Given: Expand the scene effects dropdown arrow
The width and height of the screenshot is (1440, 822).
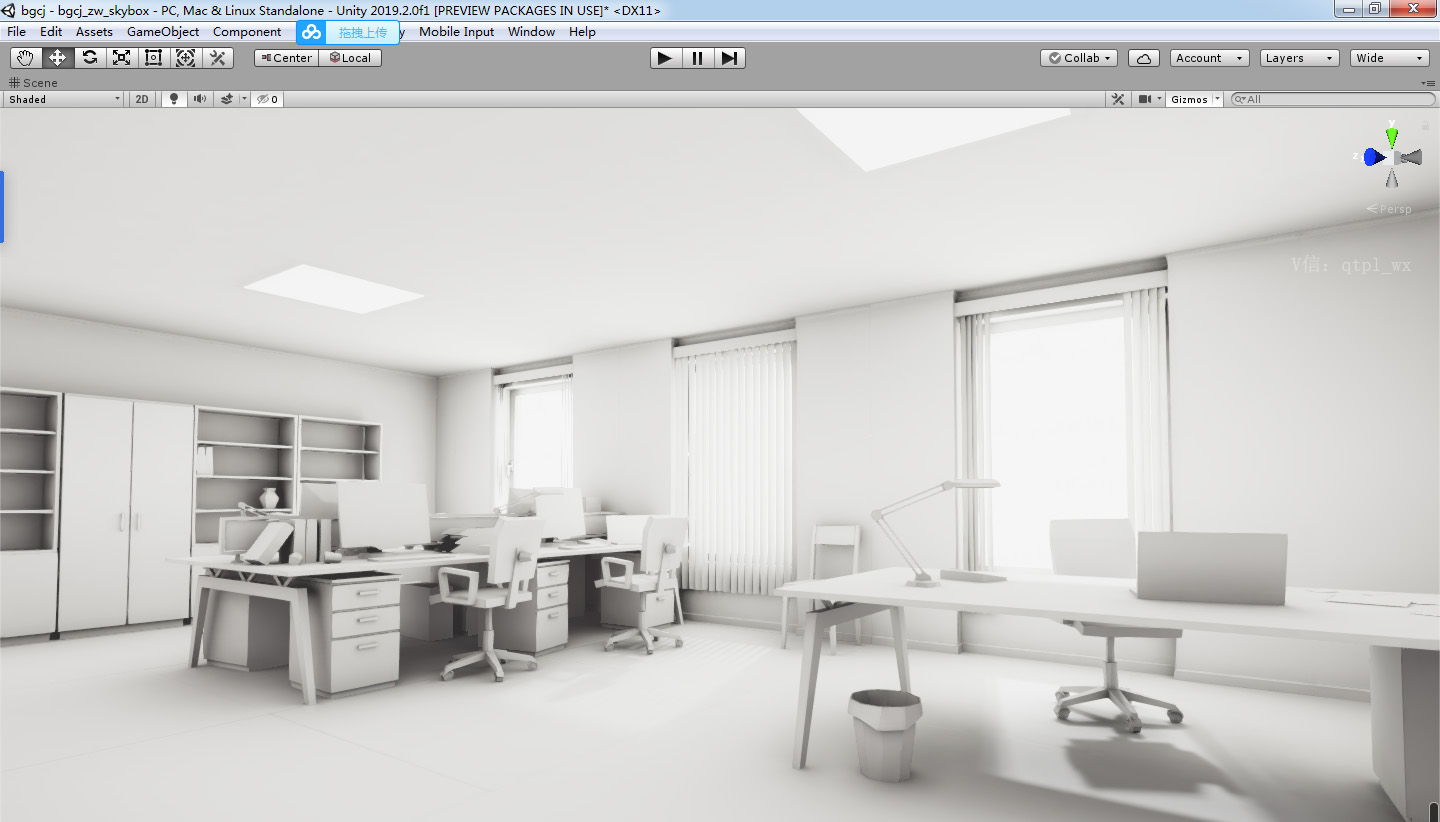Looking at the screenshot, I should [244, 99].
